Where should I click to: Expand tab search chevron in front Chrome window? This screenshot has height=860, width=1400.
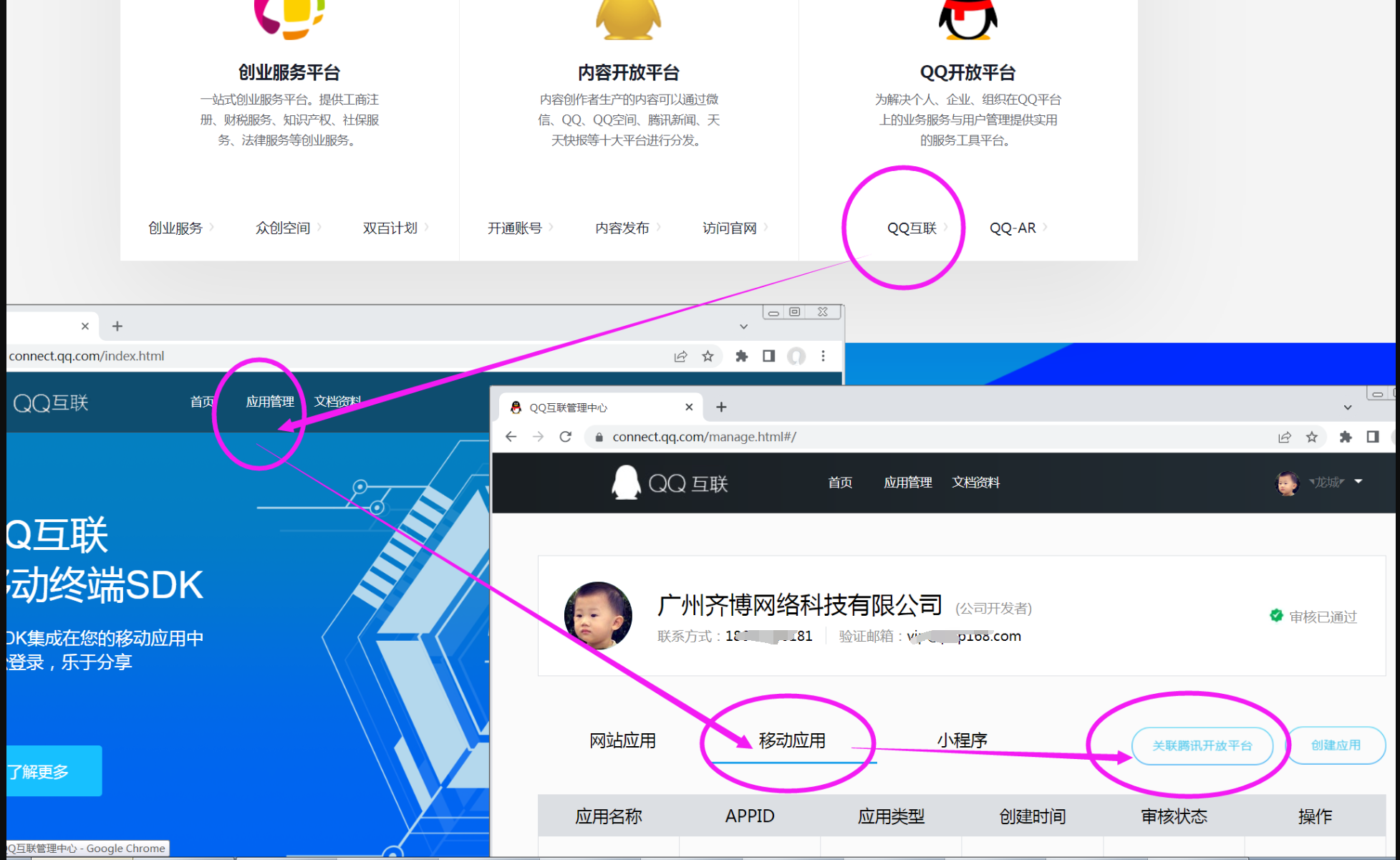(x=1348, y=407)
